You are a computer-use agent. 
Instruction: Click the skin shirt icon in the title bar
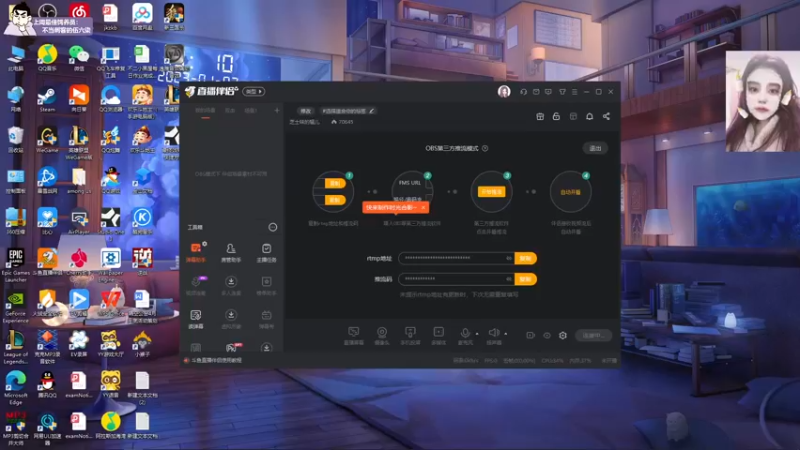click(562, 92)
